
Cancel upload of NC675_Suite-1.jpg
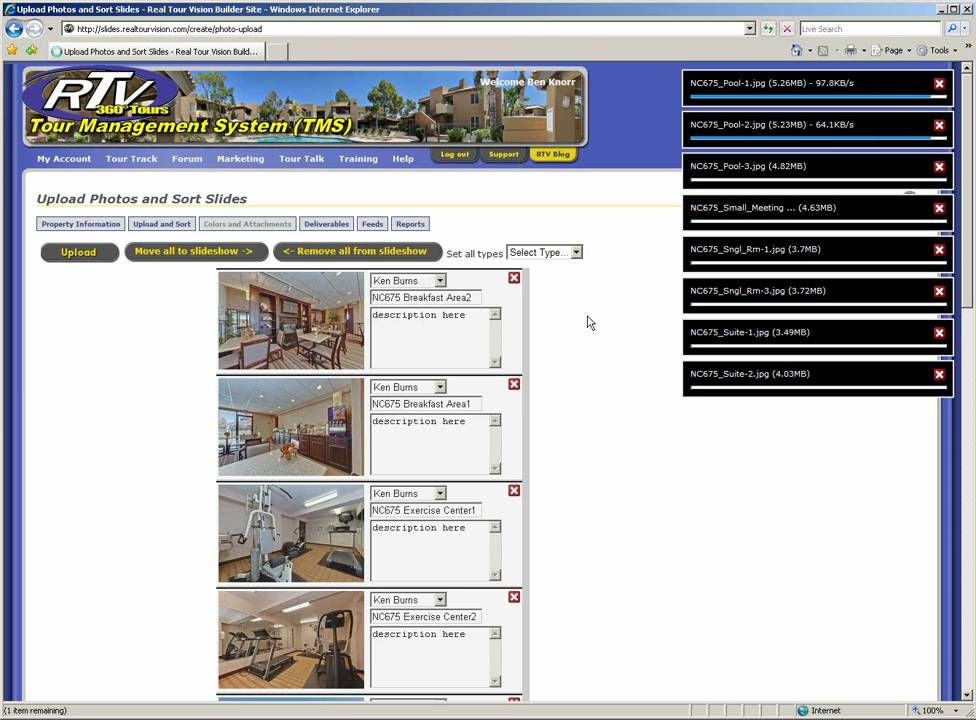click(x=939, y=333)
